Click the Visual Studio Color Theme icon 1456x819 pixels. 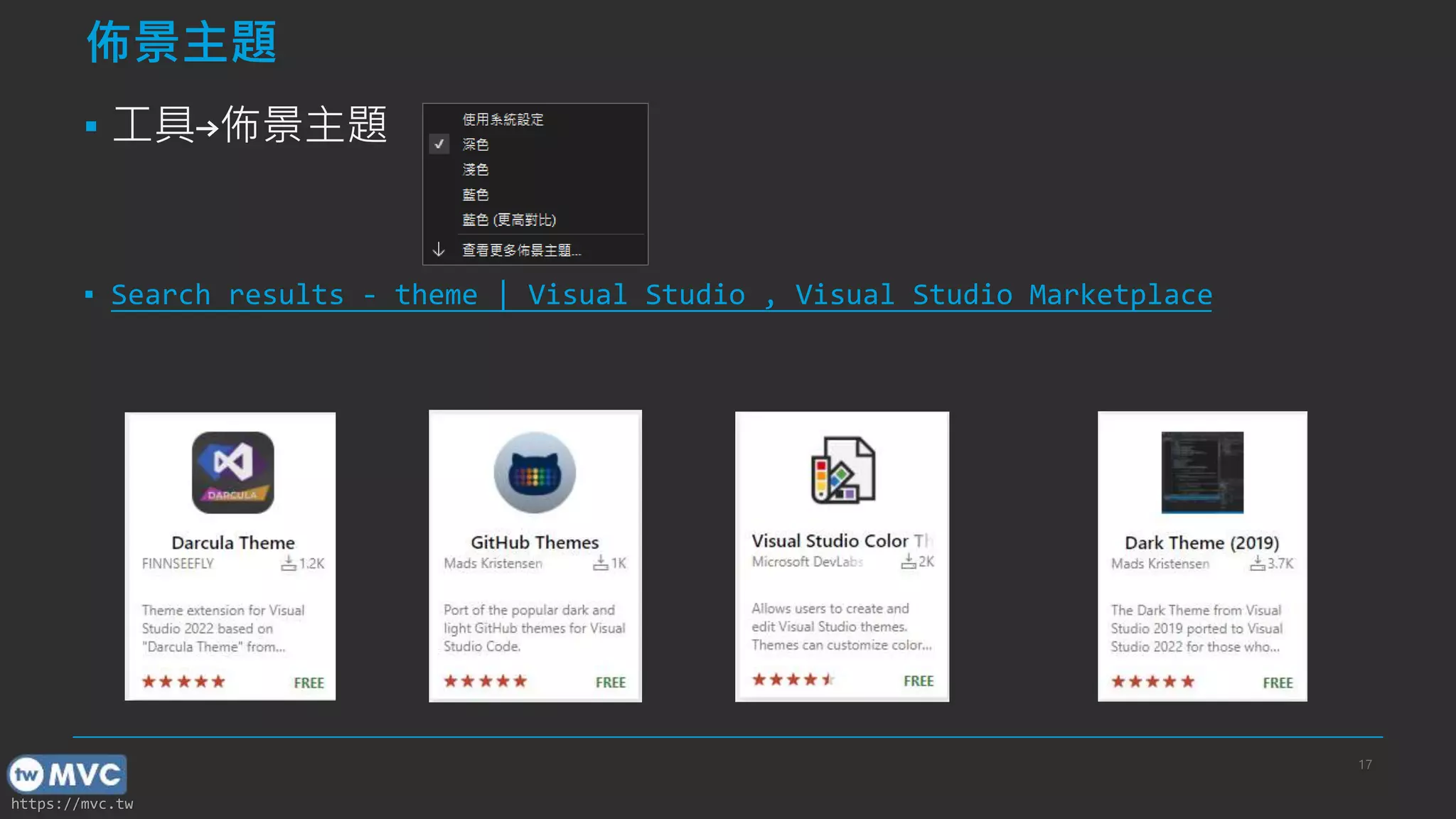843,470
